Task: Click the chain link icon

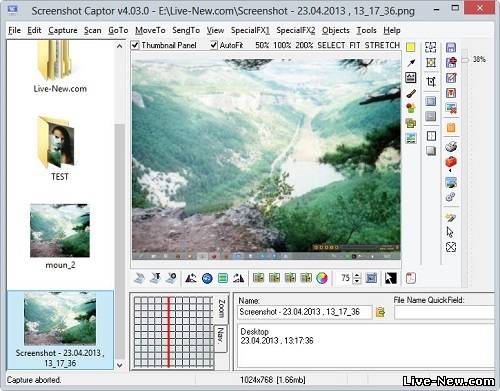Action: click(x=450, y=197)
